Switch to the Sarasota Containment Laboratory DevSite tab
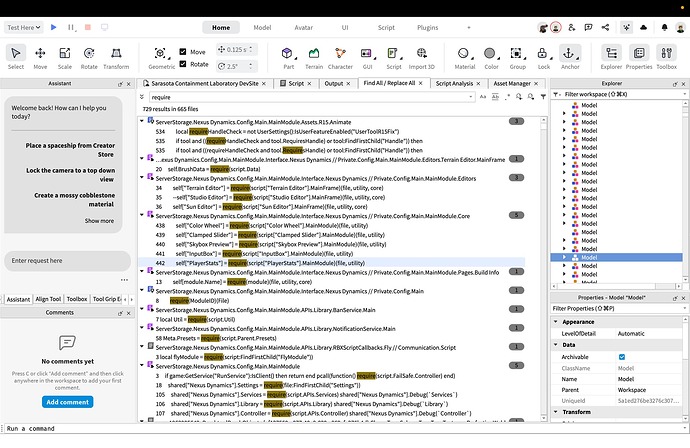This screenshot has width=690, height=448. tap(205, 83)
